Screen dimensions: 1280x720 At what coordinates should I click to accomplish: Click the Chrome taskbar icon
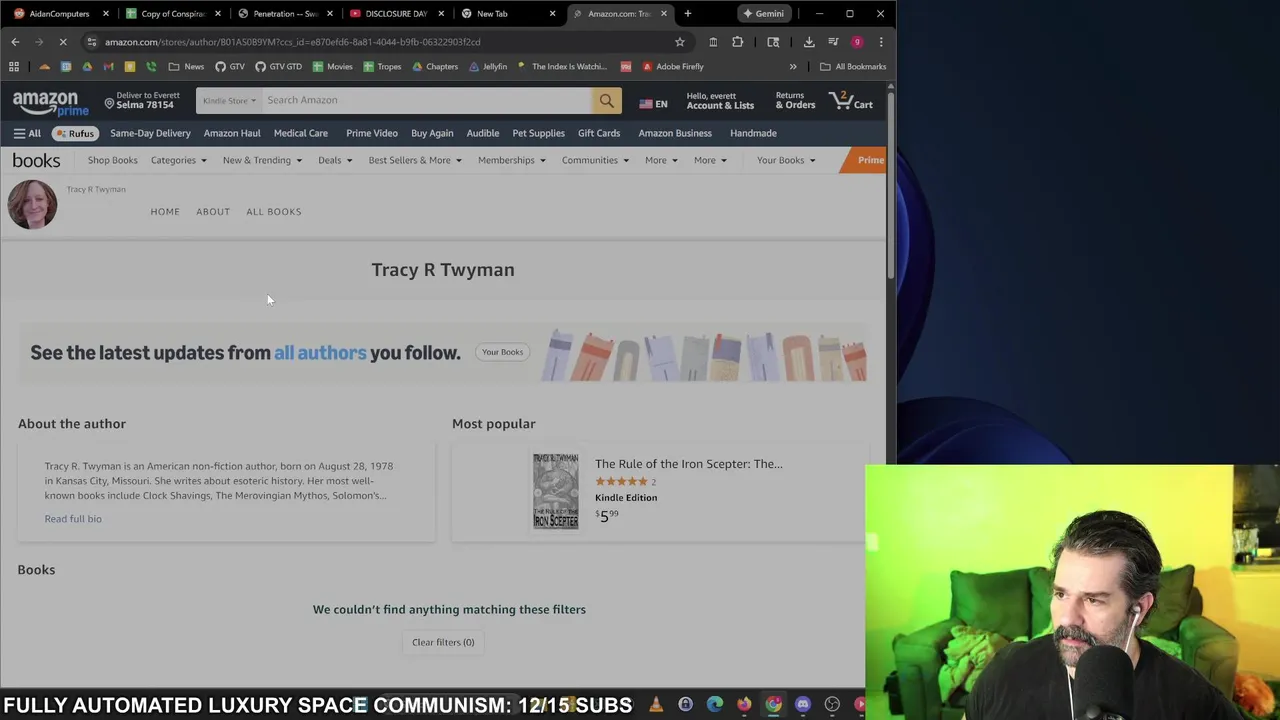pyautogui.click(x=773, y=705)
